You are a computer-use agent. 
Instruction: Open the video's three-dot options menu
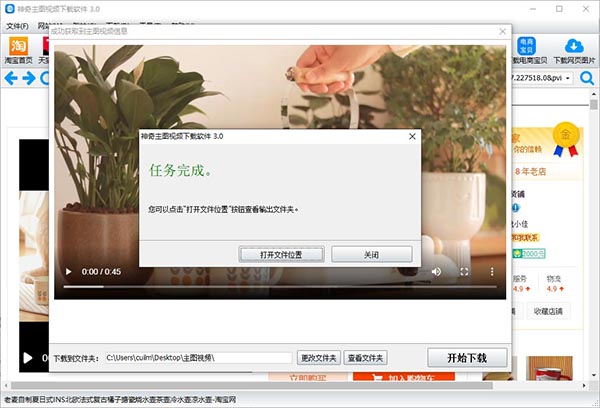pyautogui.click(x=491, y=271)
